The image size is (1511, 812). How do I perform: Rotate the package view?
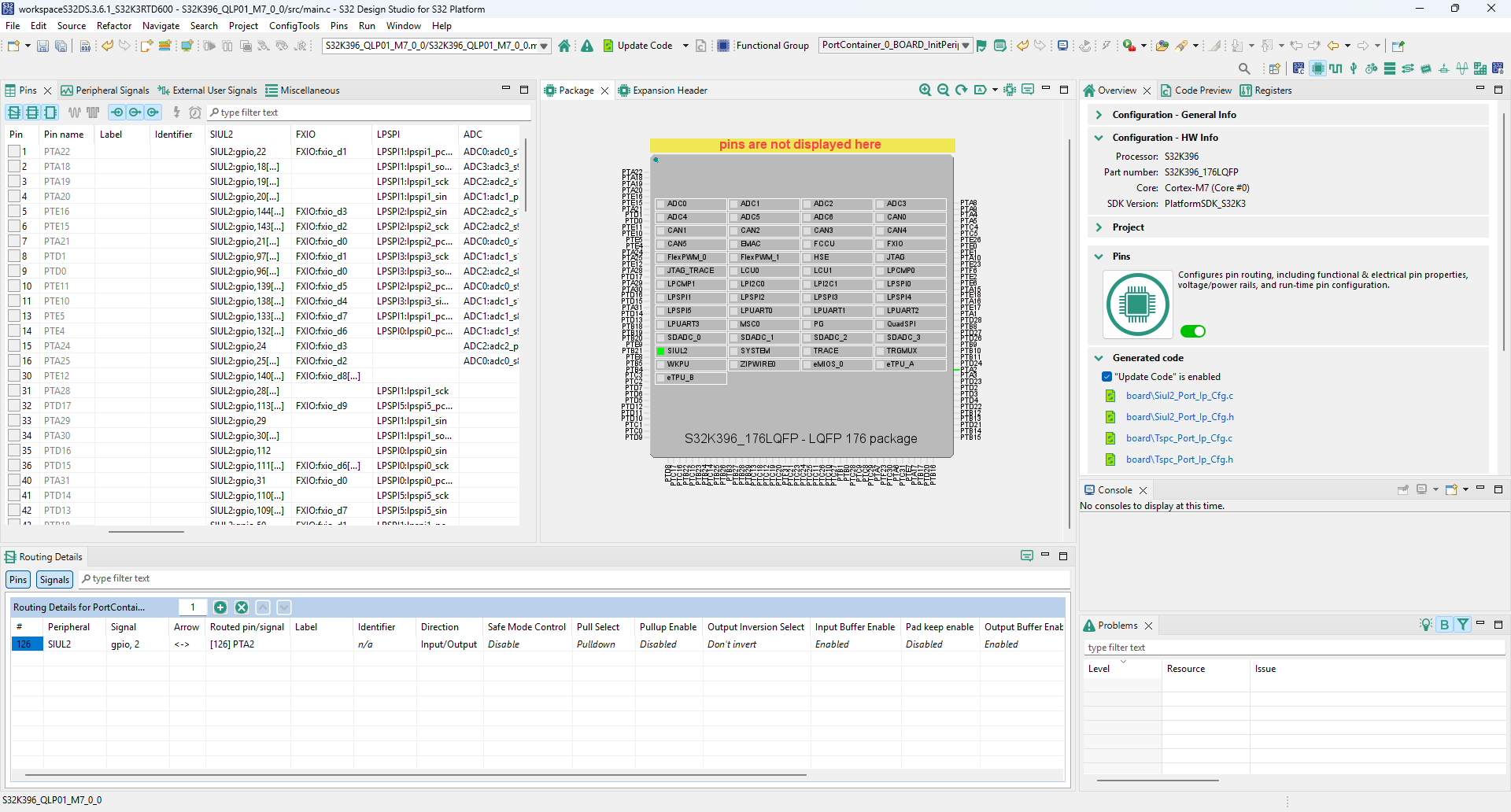pyautogui.click(x=961, y=90)
